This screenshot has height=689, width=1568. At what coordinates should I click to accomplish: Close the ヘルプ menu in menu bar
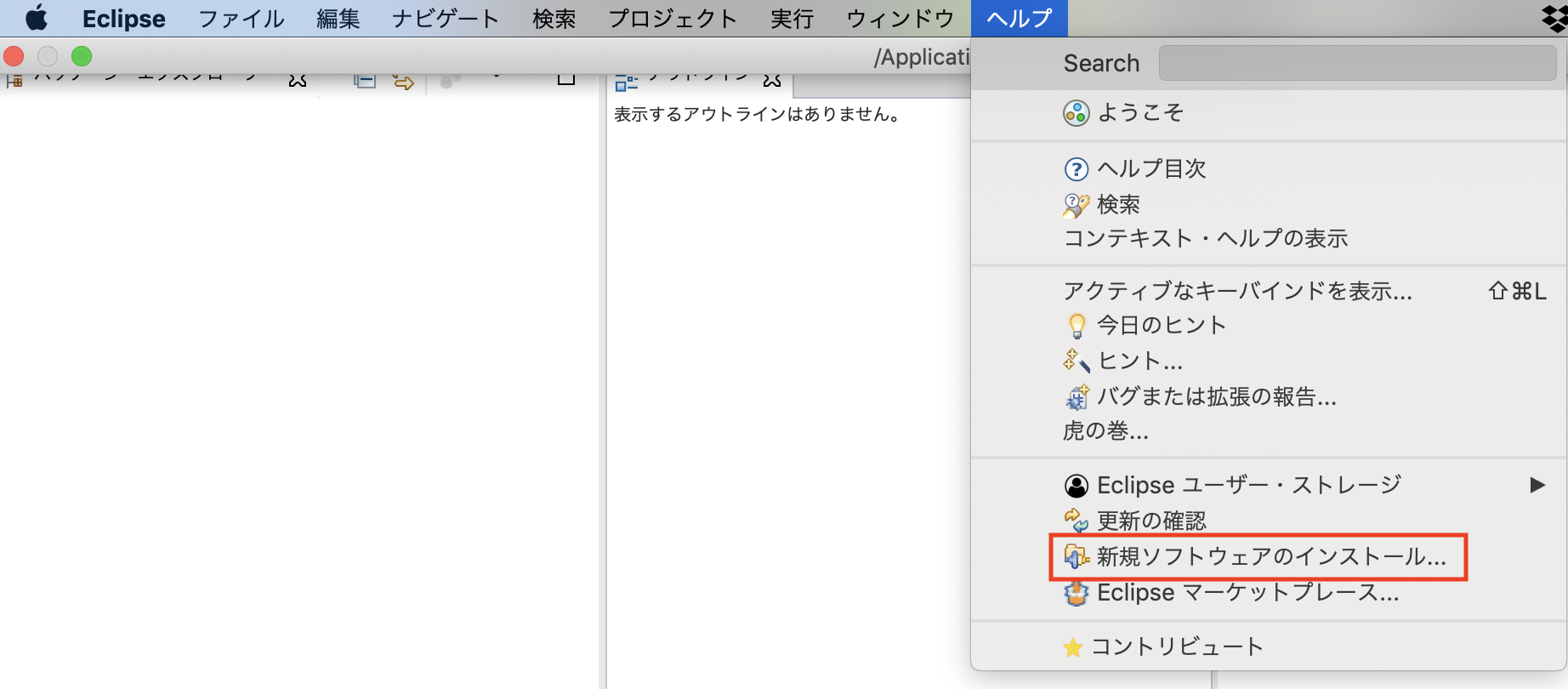(x=1020, y=18)
